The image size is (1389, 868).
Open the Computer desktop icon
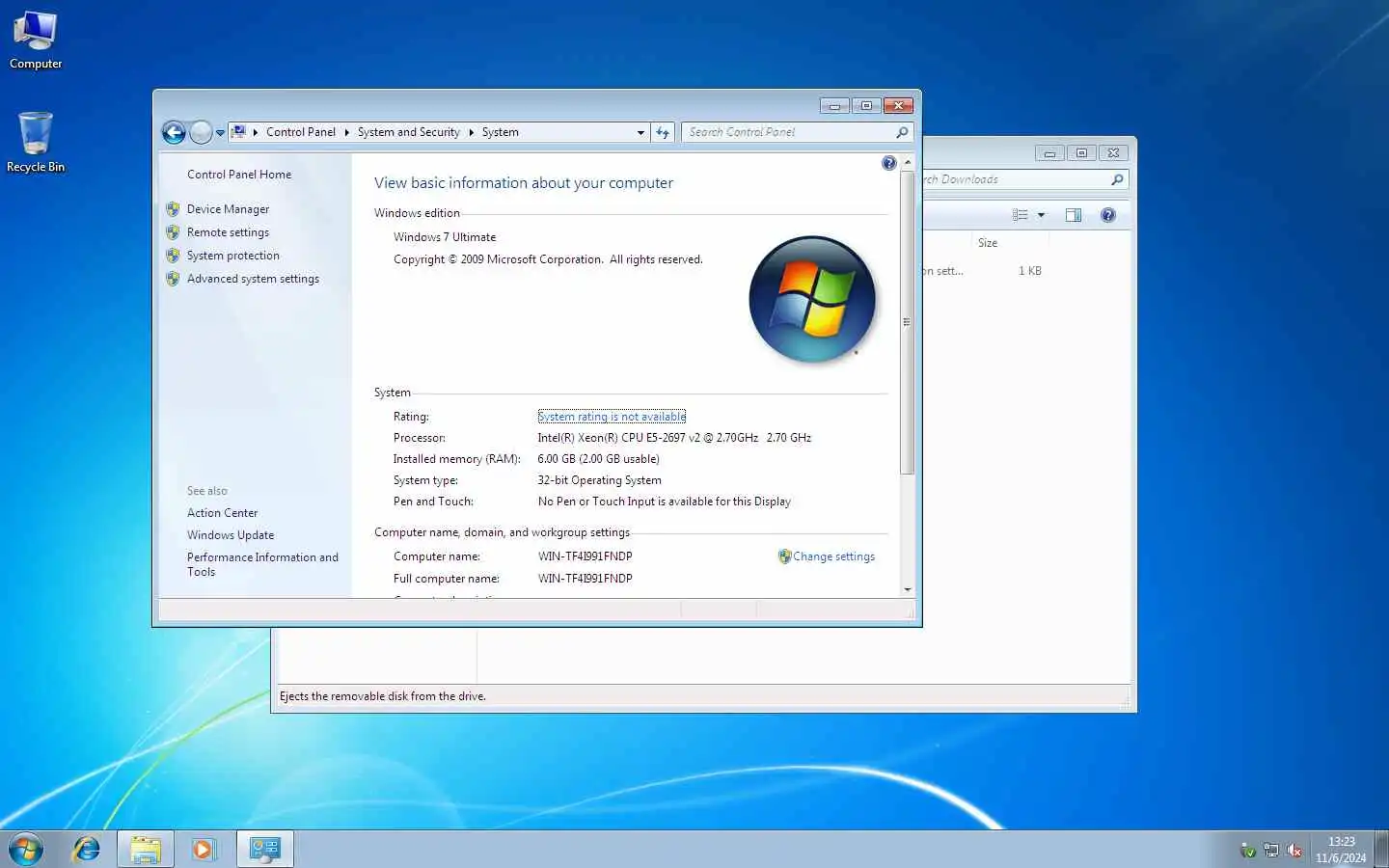click(x=36, y=40)
